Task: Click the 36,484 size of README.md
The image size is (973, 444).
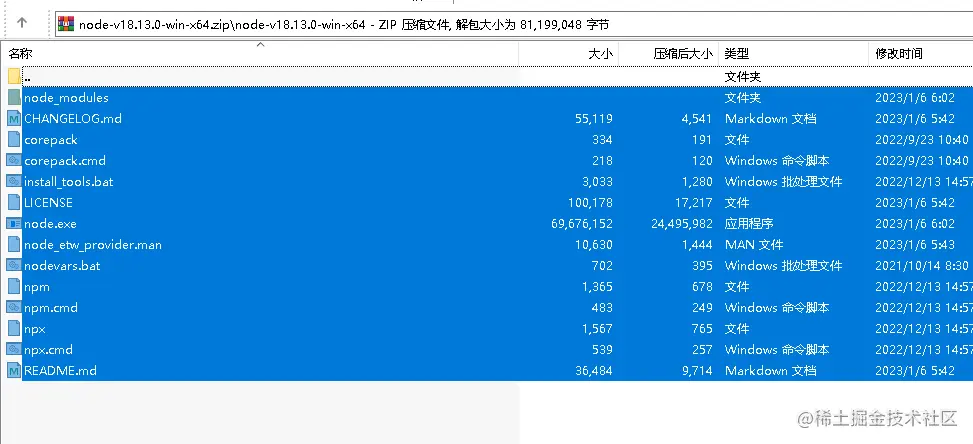Action: pos(594,371)
